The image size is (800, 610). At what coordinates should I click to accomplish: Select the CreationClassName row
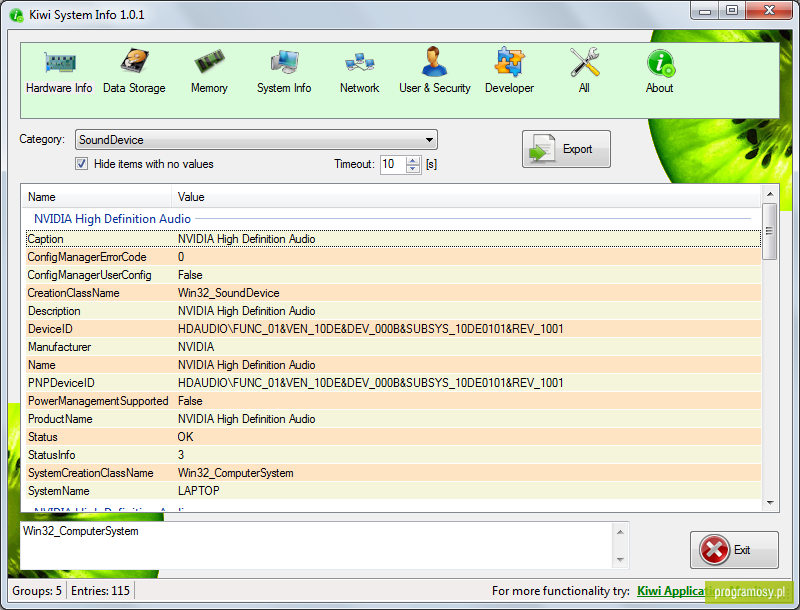pyautogui.click(x=393, y=293)
